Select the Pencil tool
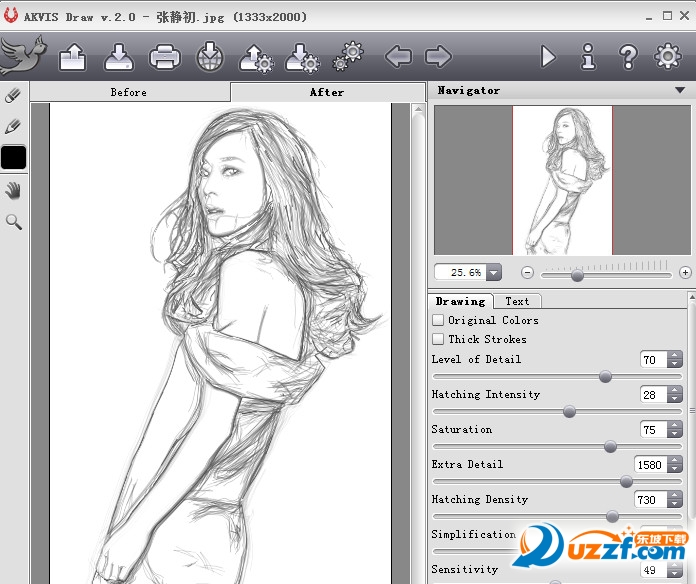Viewport: 696px width, 584px height. point(13,127)
